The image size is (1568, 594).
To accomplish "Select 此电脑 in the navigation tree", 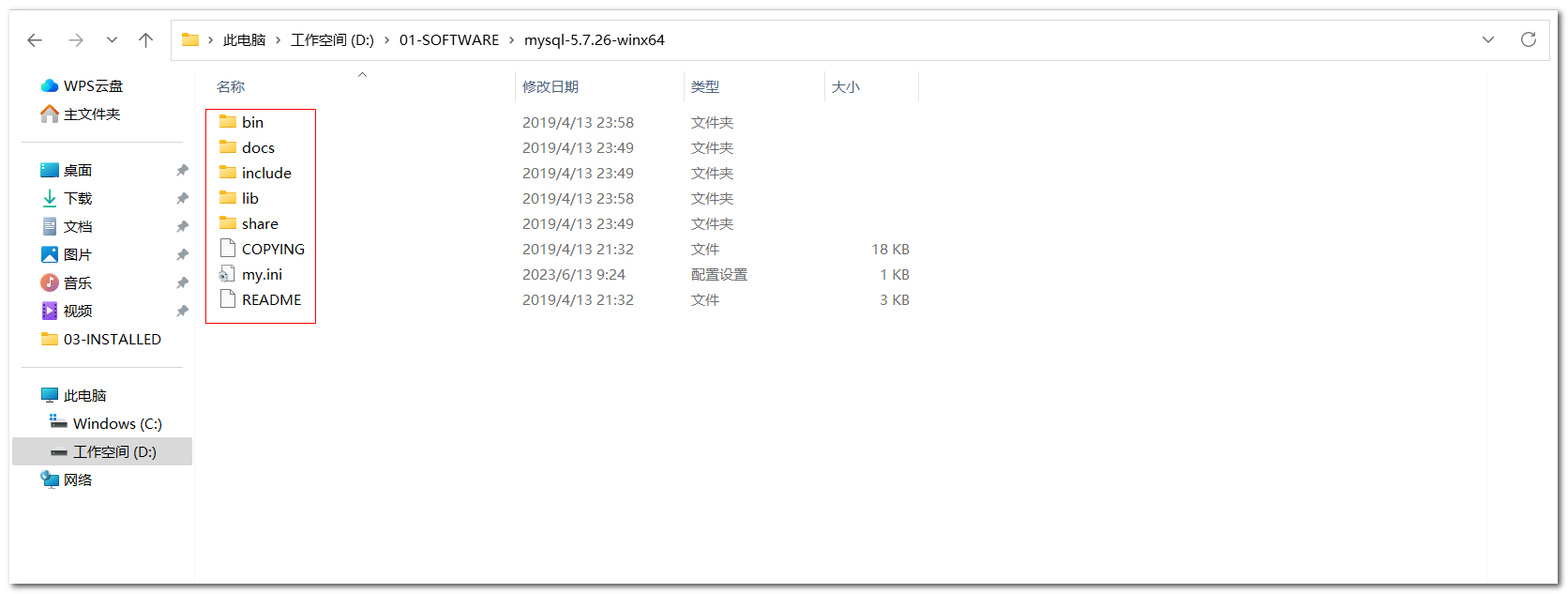I will click(x=74, y=395).
